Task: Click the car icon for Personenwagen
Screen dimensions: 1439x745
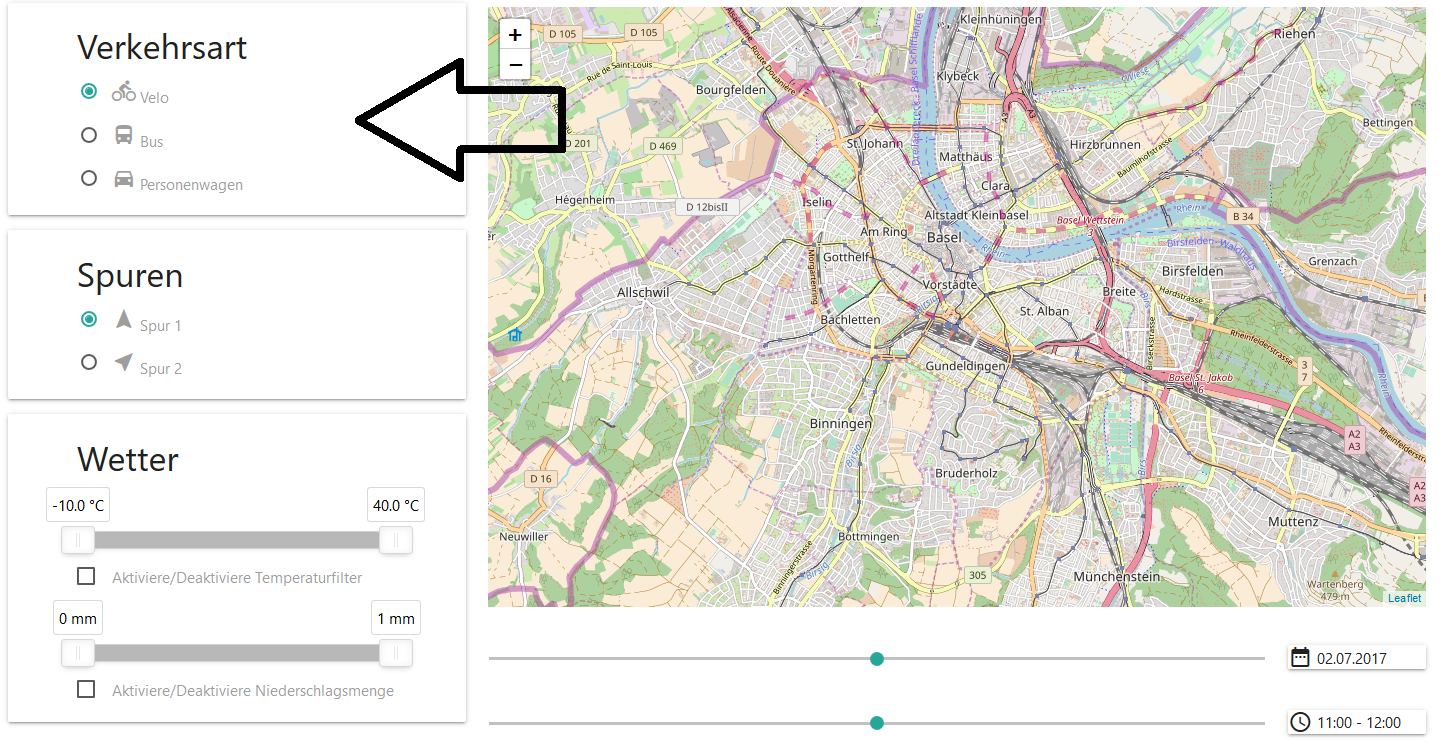Action: [124, 179]
